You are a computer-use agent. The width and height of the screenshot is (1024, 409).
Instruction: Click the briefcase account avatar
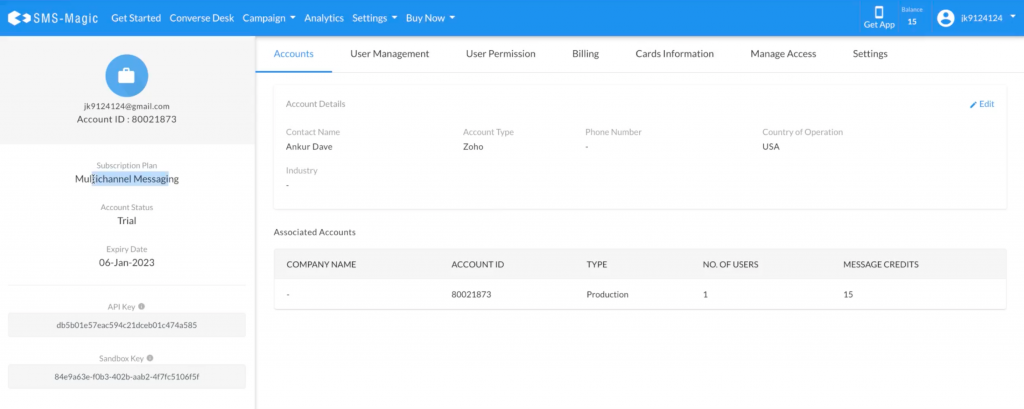pyautogui.click(x=126, y=75)
